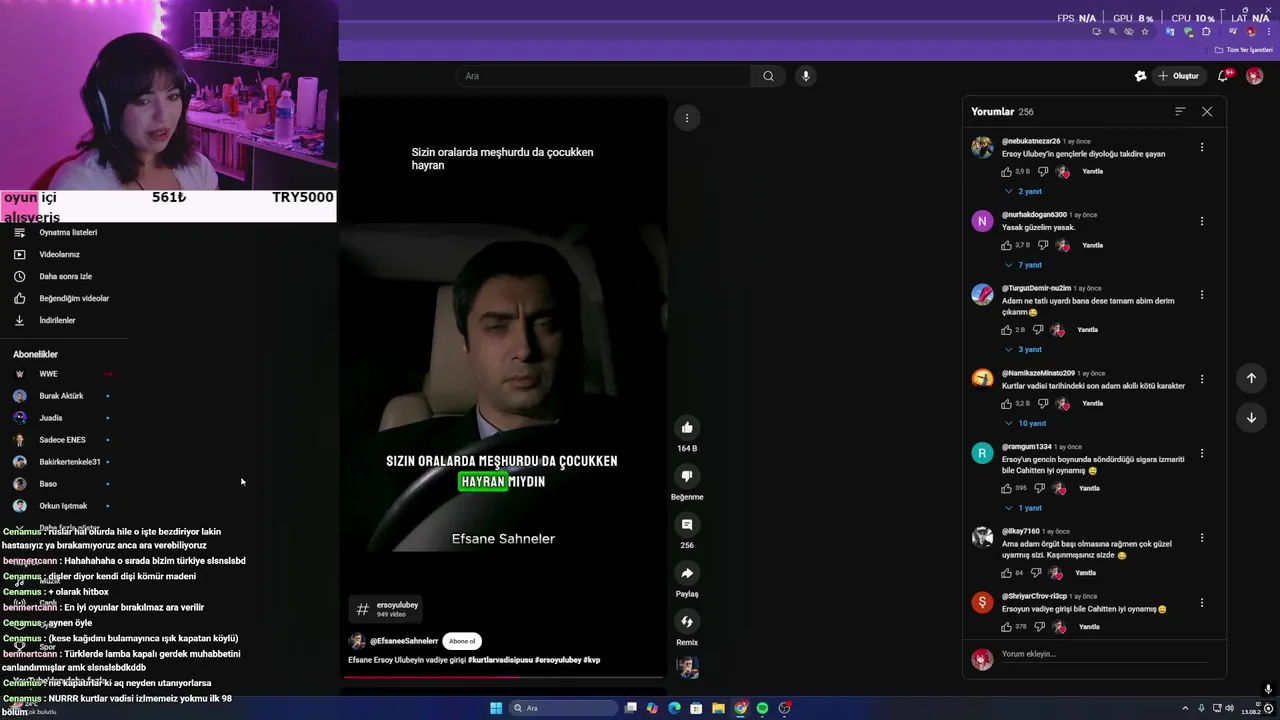Like TurgutDemir-nu2im's comment

(1007, 330)
